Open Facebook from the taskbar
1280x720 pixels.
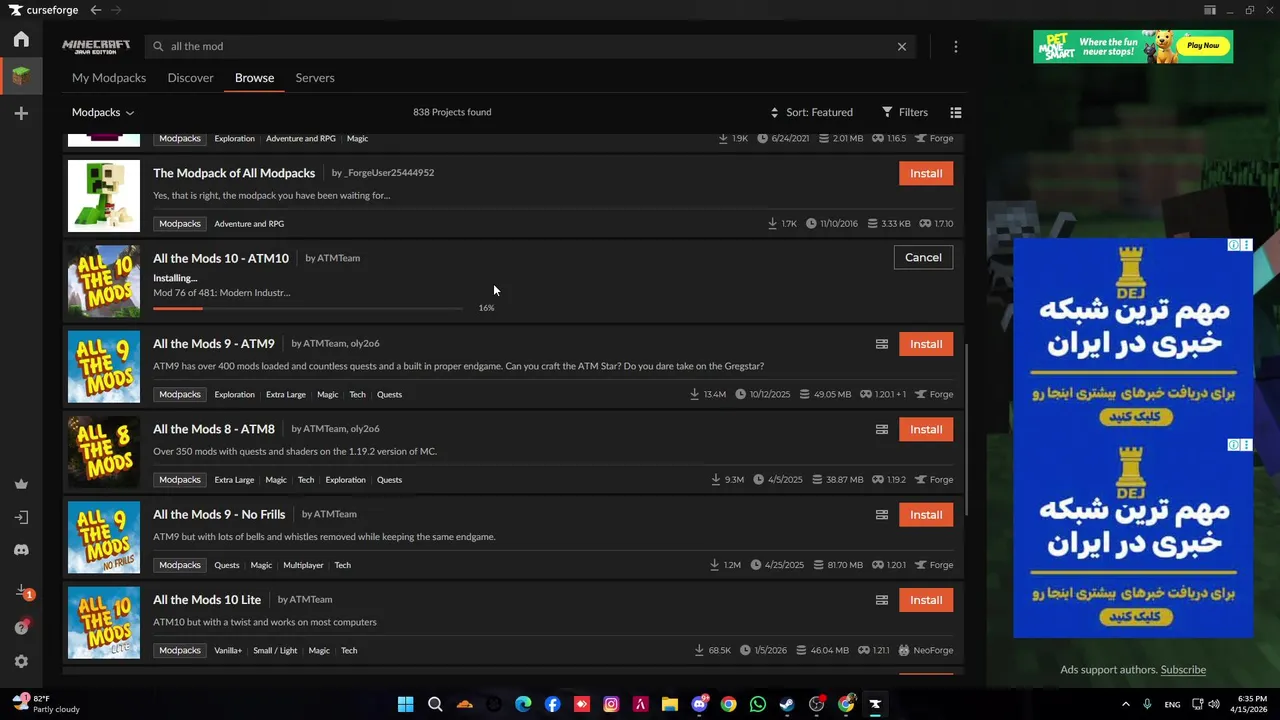pyautogui.click(x=552, y=704)
